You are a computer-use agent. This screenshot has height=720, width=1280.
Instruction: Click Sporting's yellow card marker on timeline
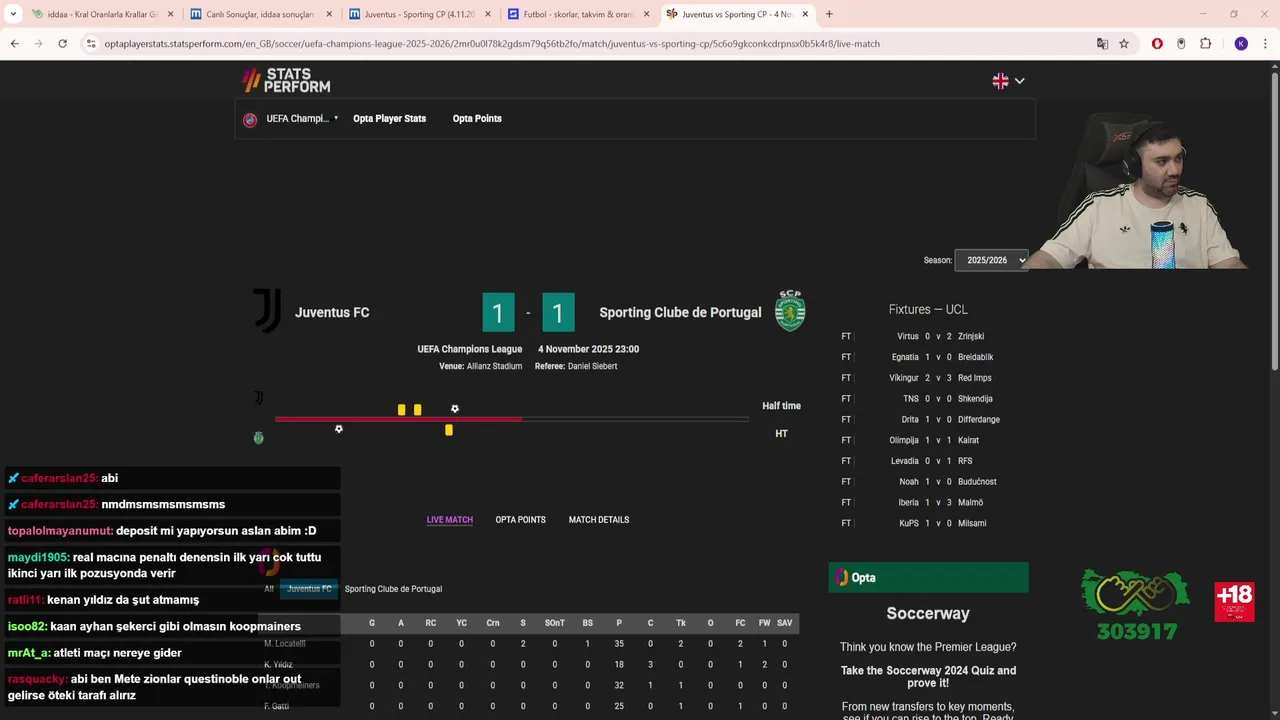click(449, 430)
